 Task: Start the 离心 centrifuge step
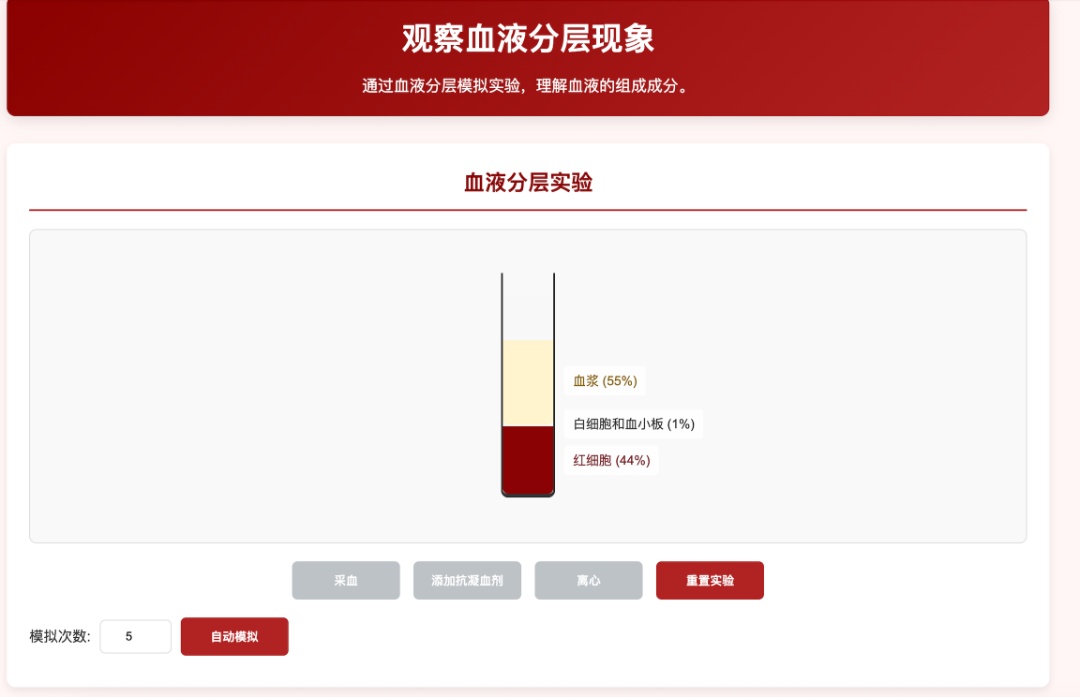[588, 580]
